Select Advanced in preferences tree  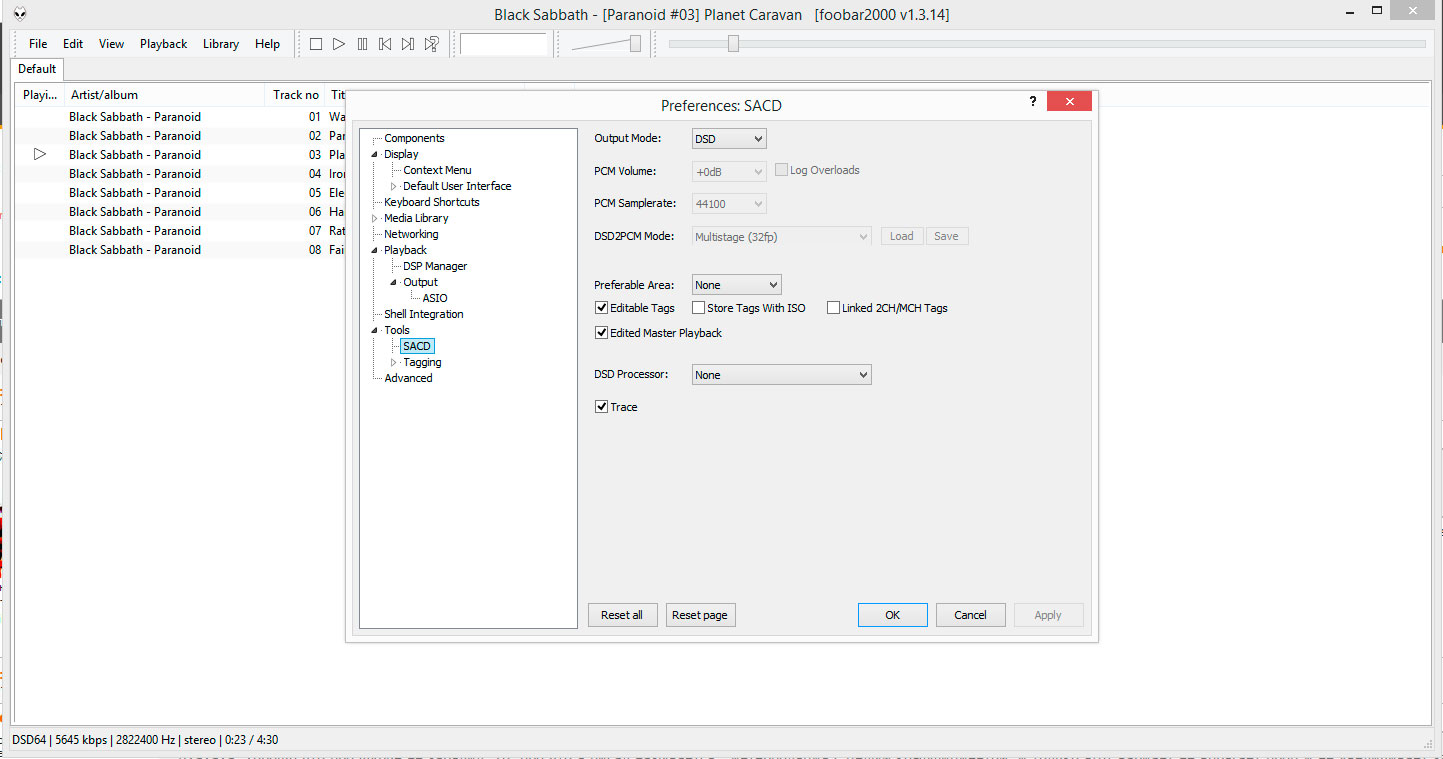click(x=408, y=378)
